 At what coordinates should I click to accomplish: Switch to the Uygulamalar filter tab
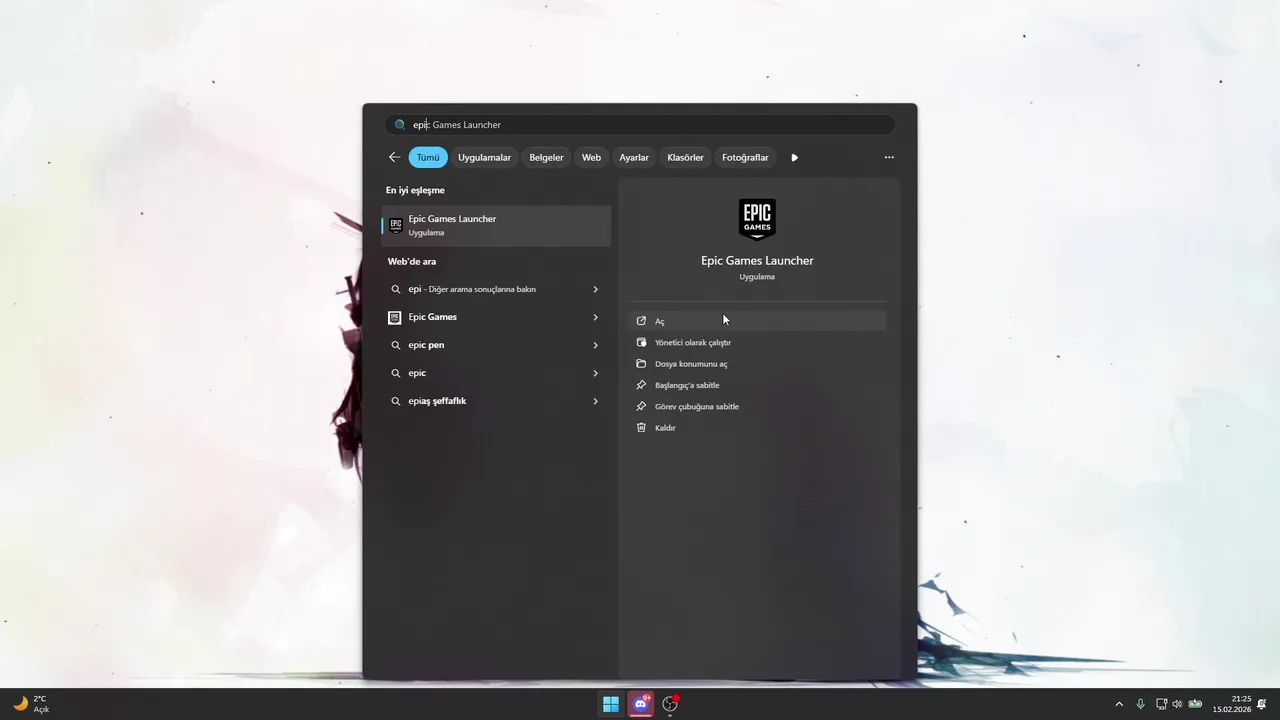(x=484, y=157)
